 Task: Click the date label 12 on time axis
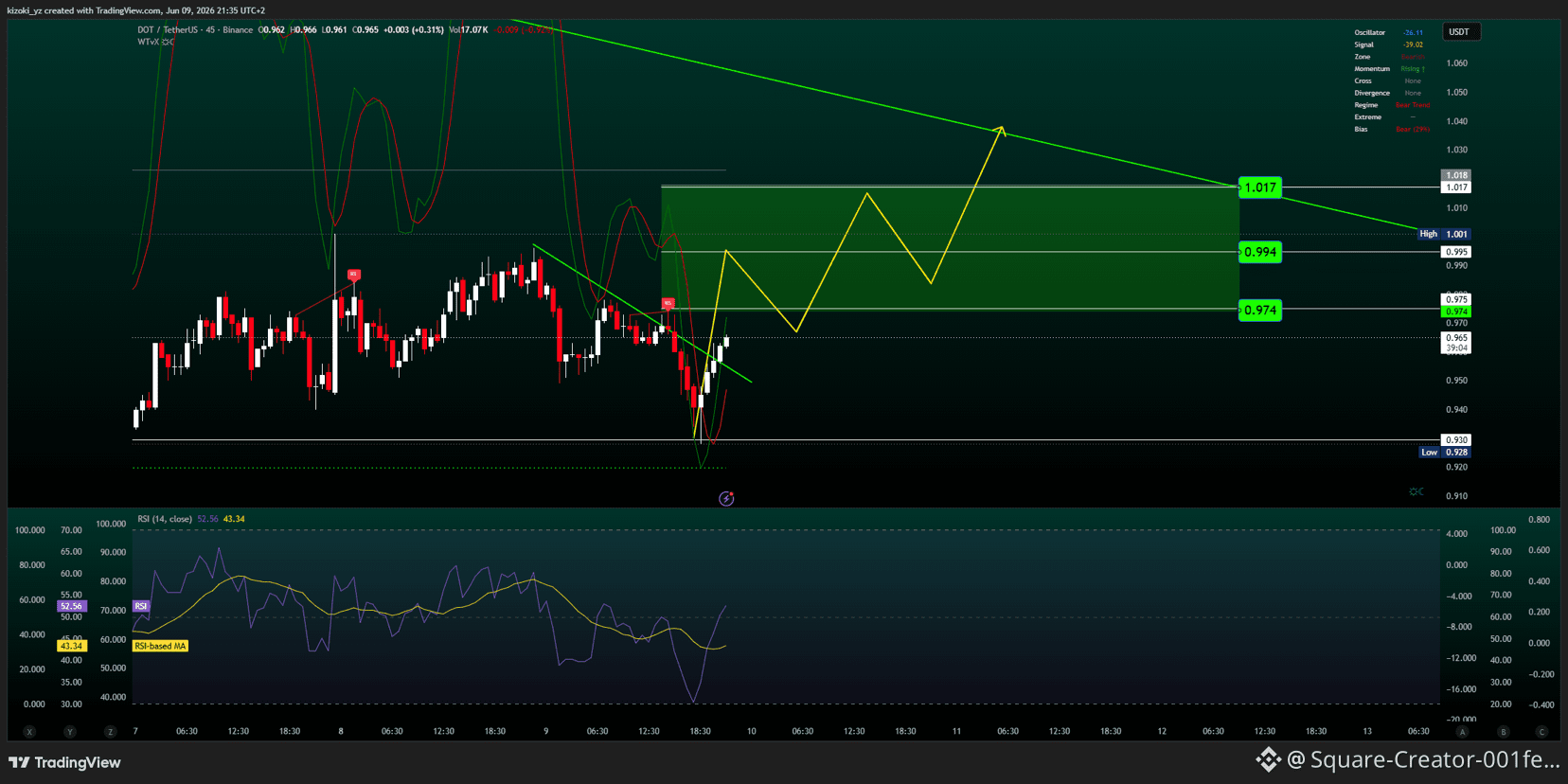click(x=1162, y=731)
